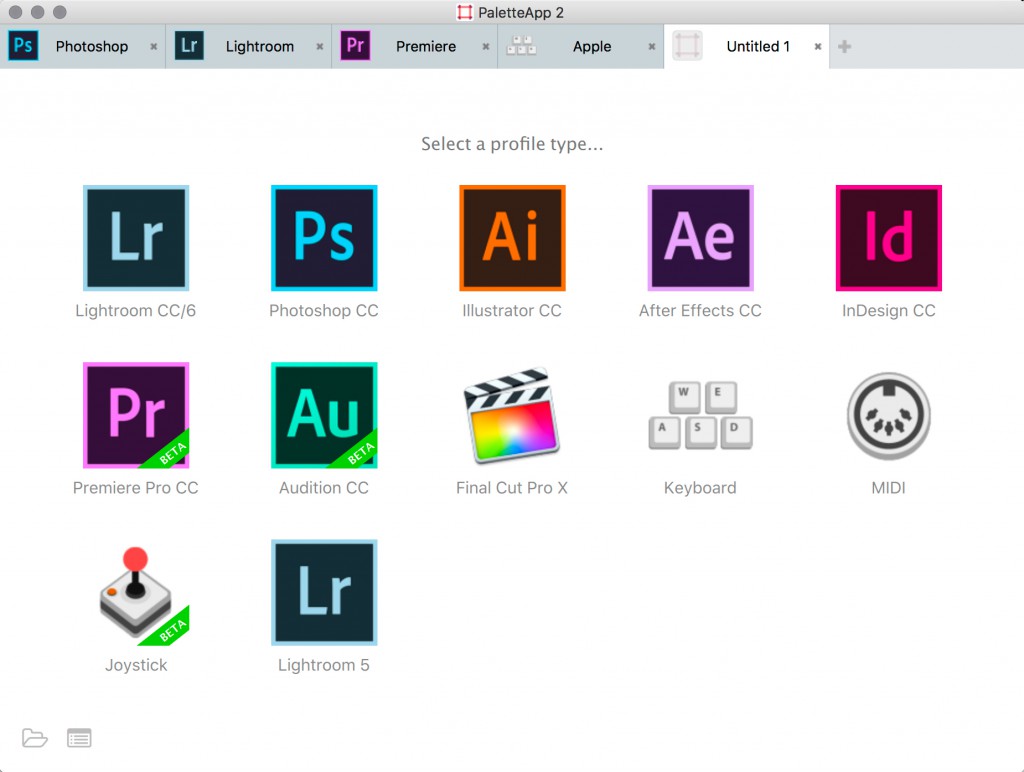Close the Photoshop tab
The image size is (1024, 772).
point(153,46)
